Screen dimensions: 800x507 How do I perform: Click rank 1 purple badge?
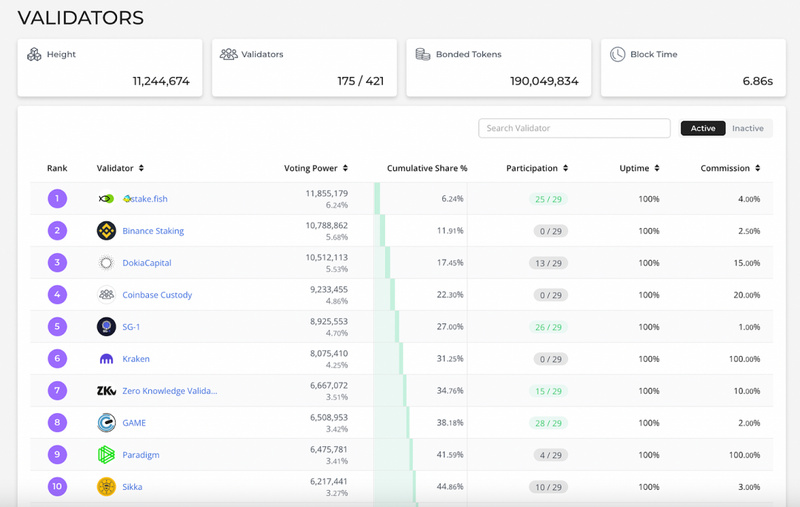(58, 199)
